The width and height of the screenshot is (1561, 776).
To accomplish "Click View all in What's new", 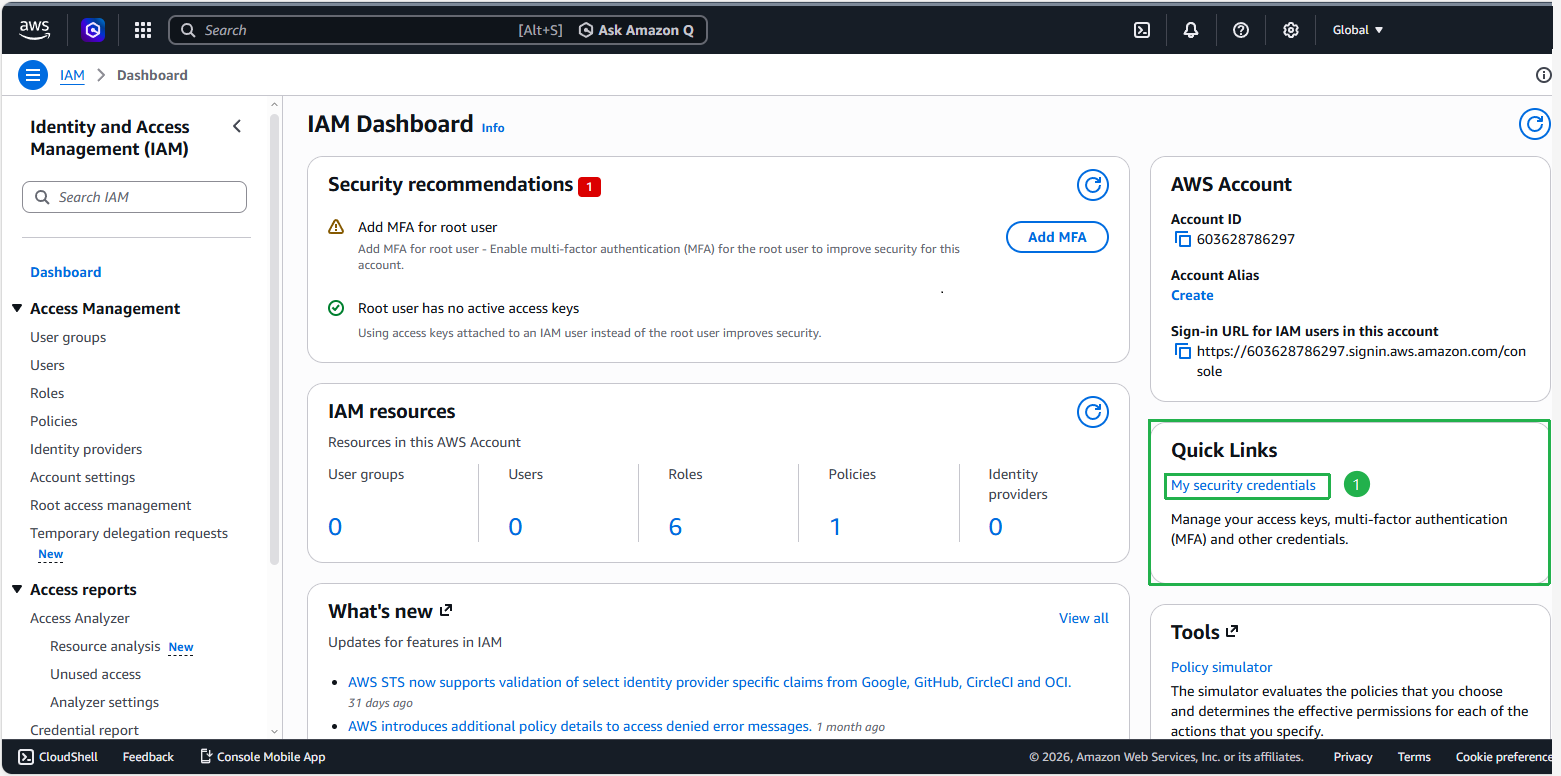I will 1084,618.
